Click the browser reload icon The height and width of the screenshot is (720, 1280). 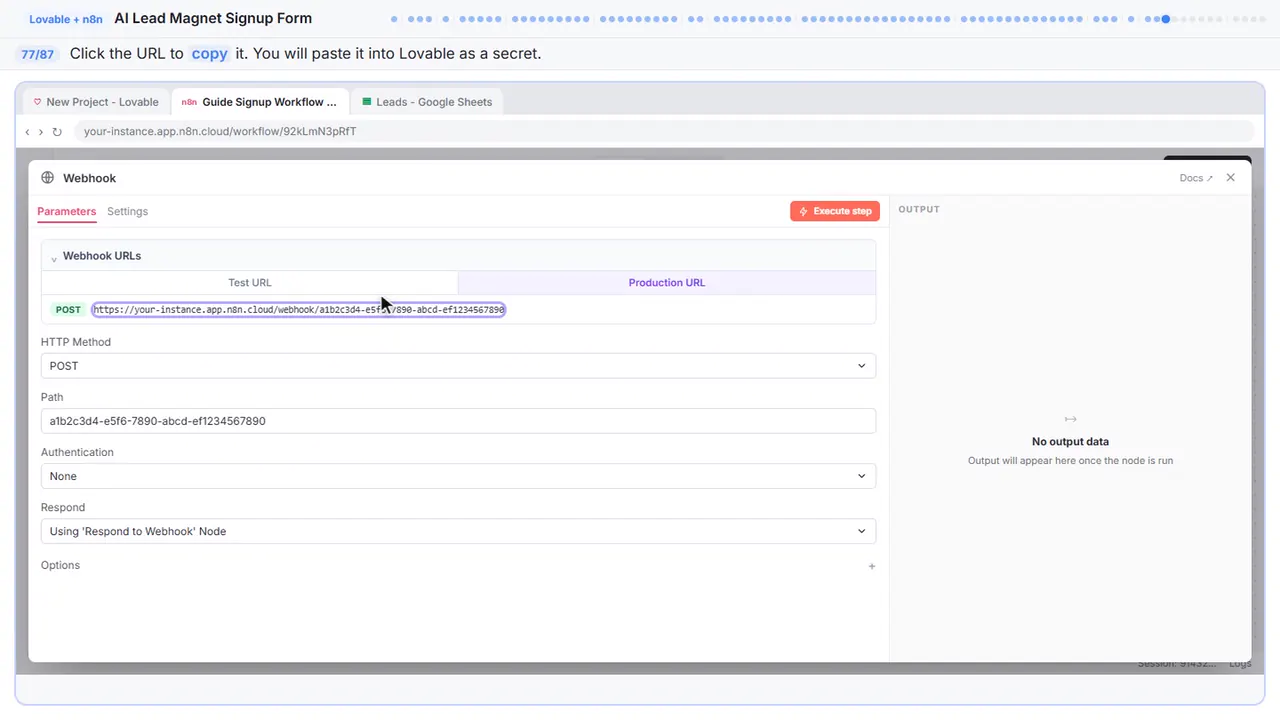[x=57, y=132]
